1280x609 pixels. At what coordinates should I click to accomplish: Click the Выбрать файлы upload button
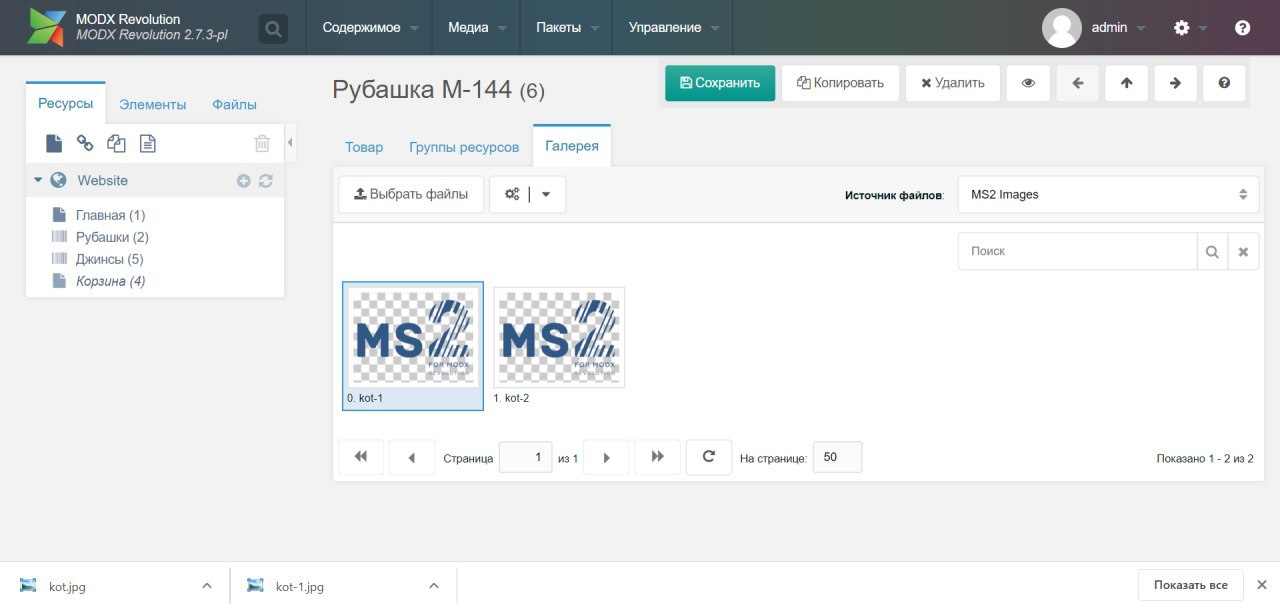tap(411, 194)
